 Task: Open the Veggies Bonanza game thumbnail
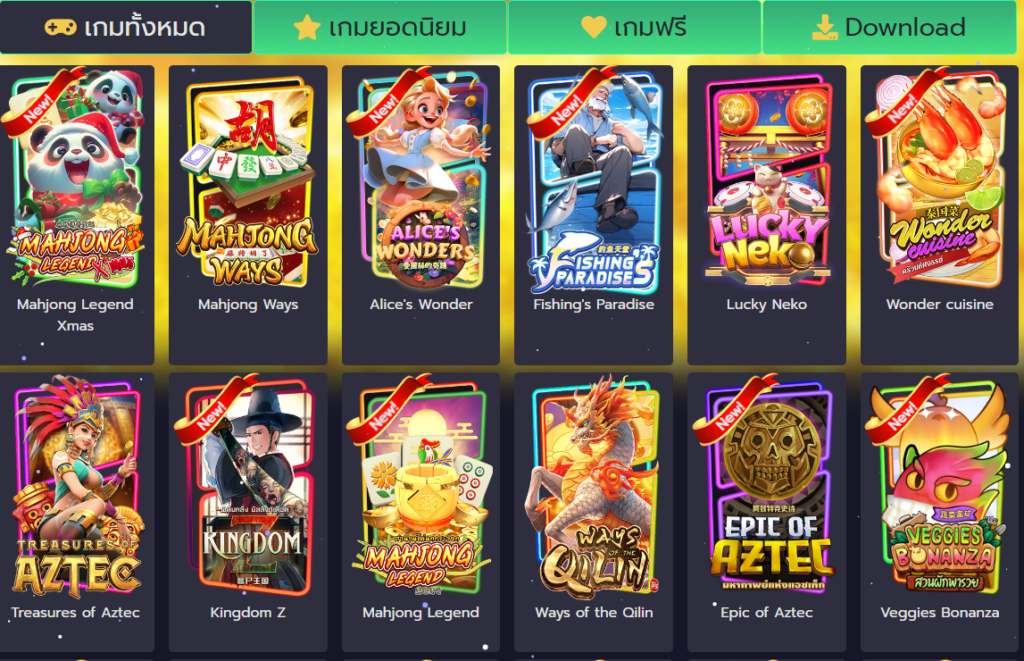(x=939, y=488)
